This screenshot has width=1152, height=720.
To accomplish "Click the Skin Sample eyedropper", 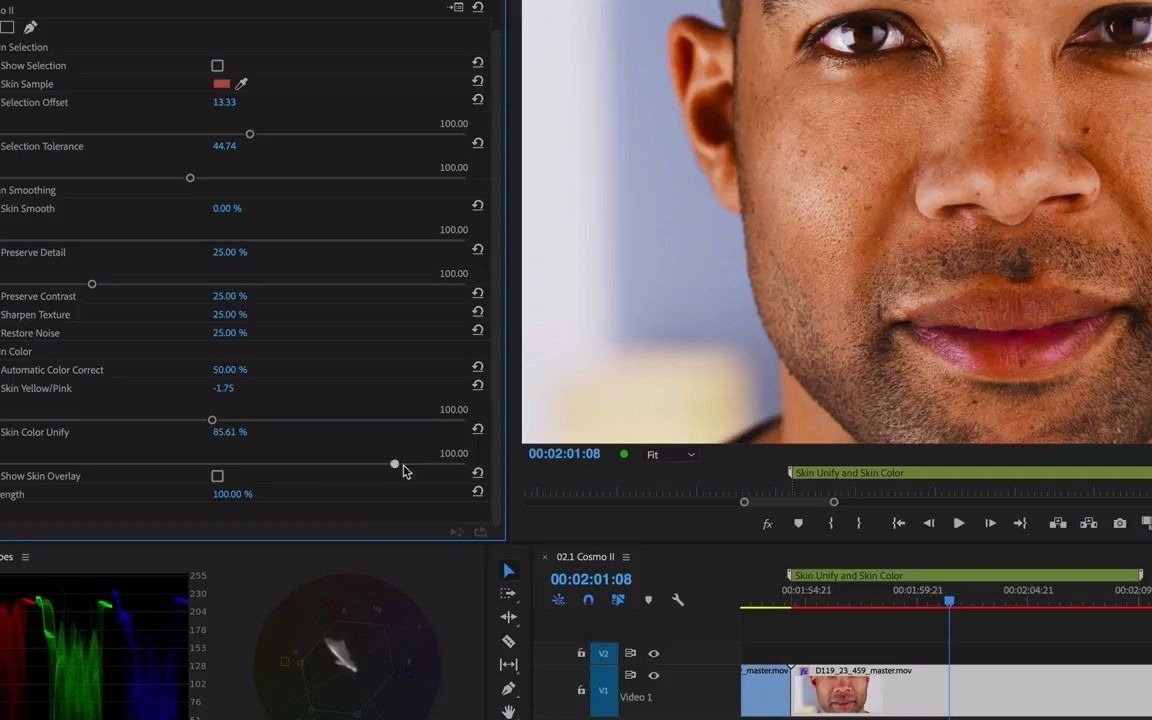I will click(241, 84).
